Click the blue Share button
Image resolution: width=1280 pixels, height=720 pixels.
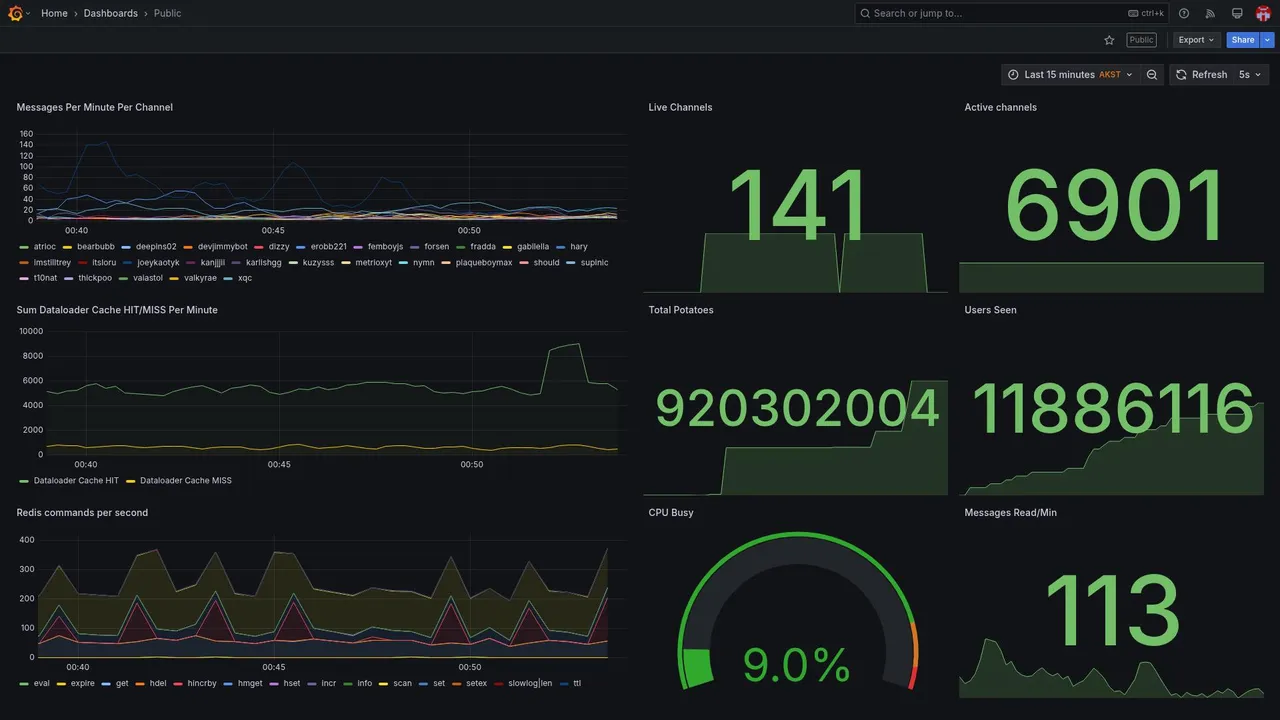(x=1243, y=40)
